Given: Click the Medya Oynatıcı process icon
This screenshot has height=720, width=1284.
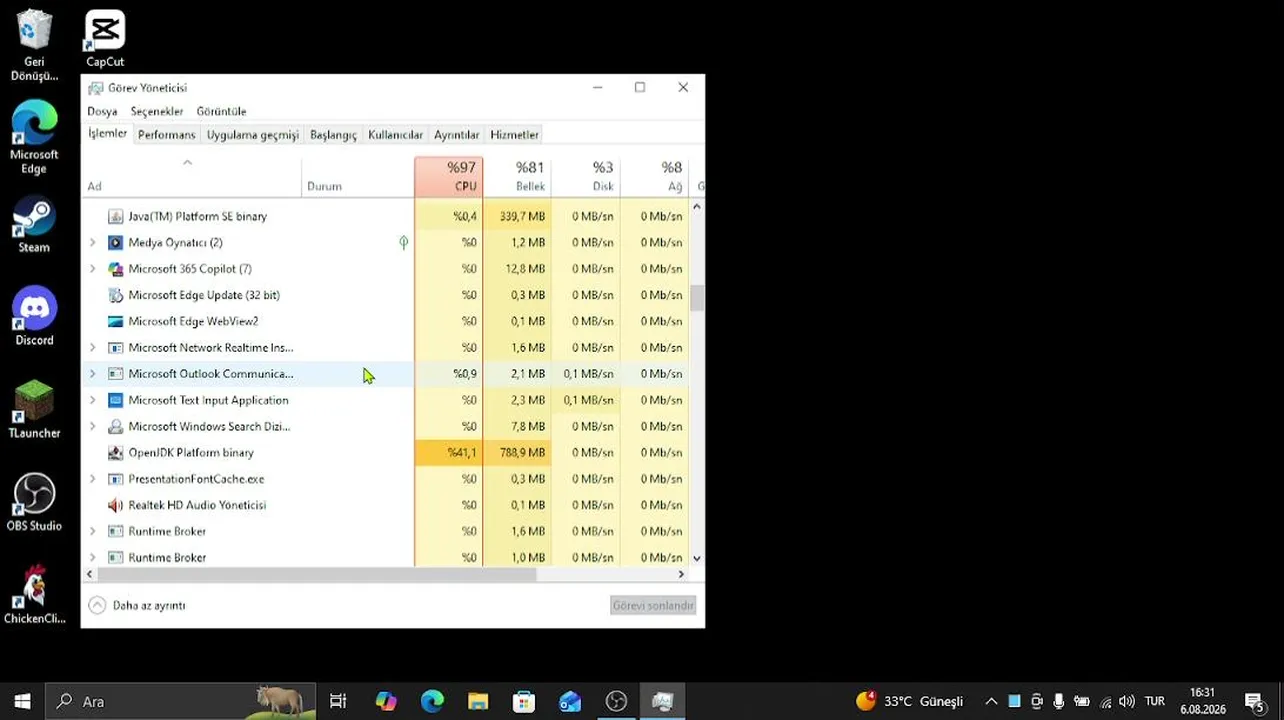Looking at the screenshot, I should pos(115,242).
